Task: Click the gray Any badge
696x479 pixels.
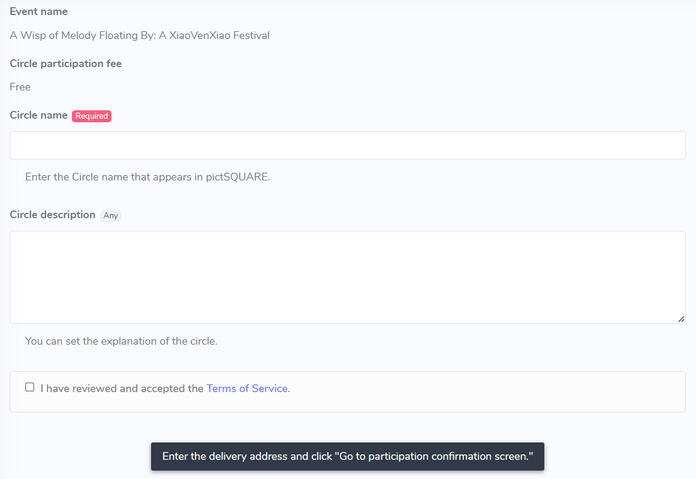Action: click(111, 215)
